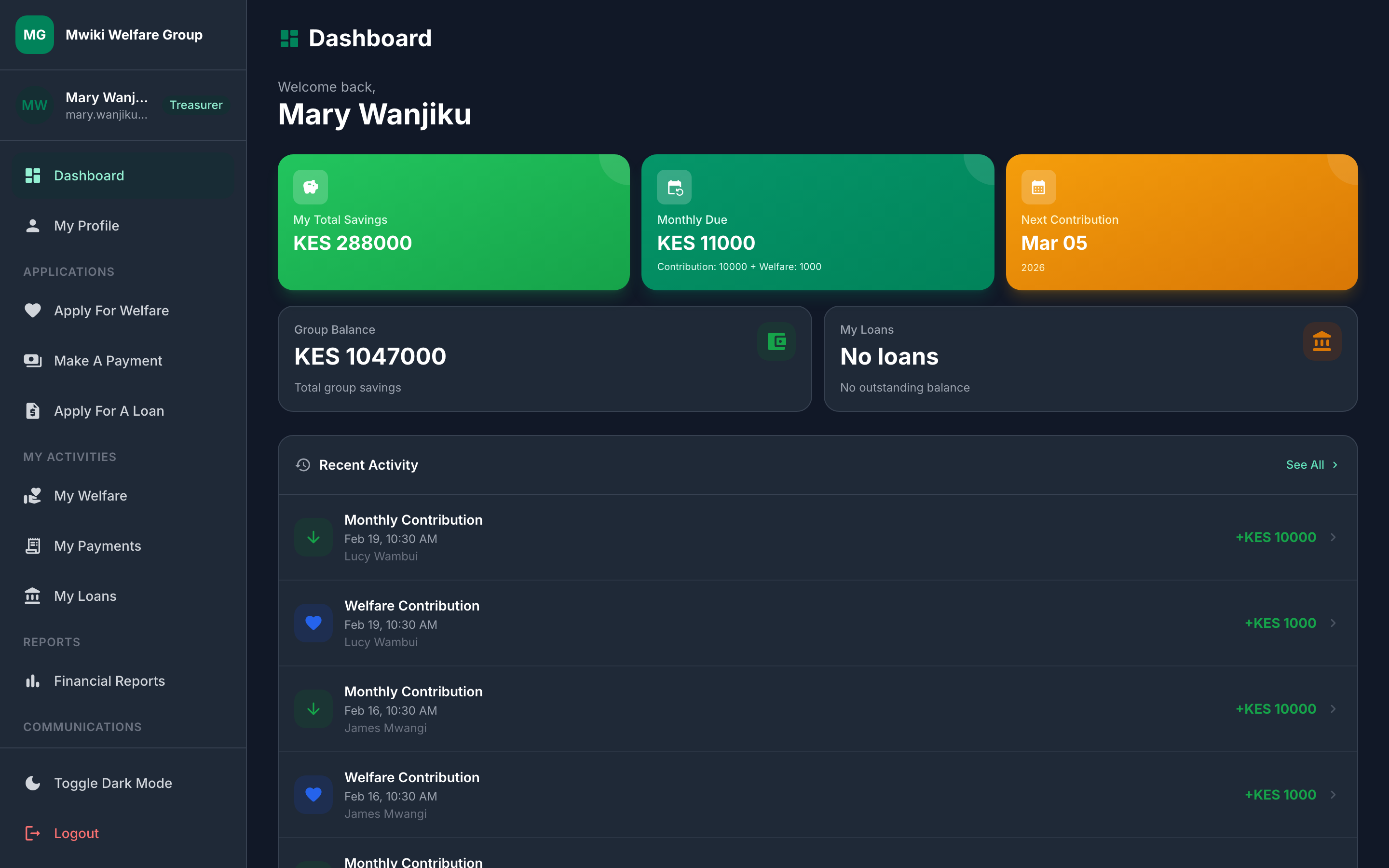Click the Logout link
This screenshot has height=868, width=1389.
point(76,833)
